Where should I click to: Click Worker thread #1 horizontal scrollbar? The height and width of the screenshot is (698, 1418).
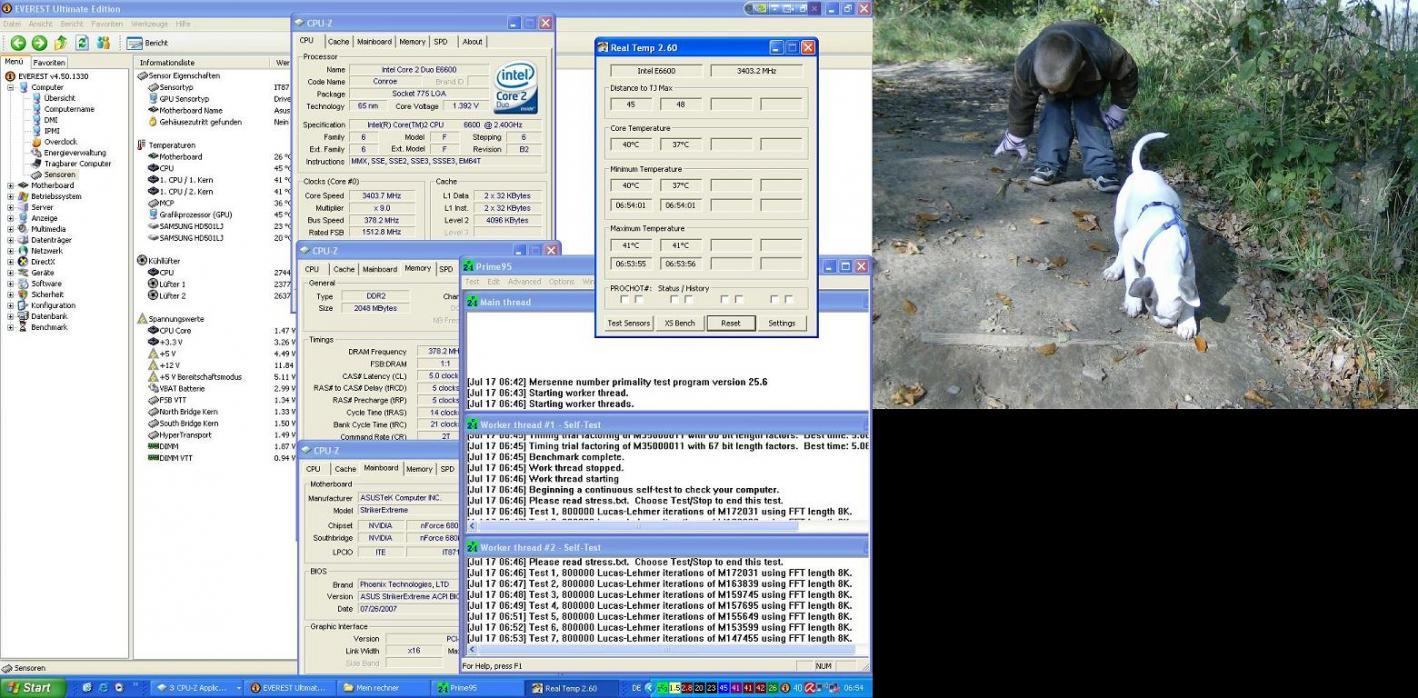coord(667,526)
